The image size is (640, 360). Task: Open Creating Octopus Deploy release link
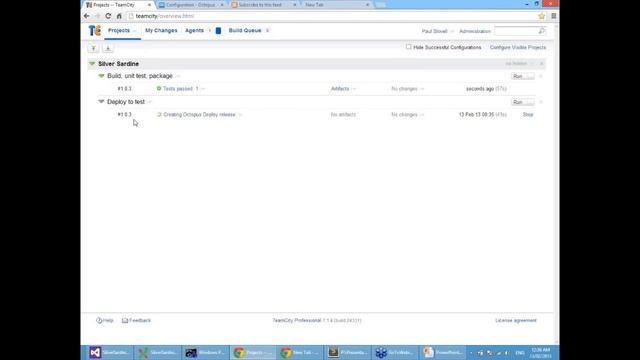[x=199, y=115]
